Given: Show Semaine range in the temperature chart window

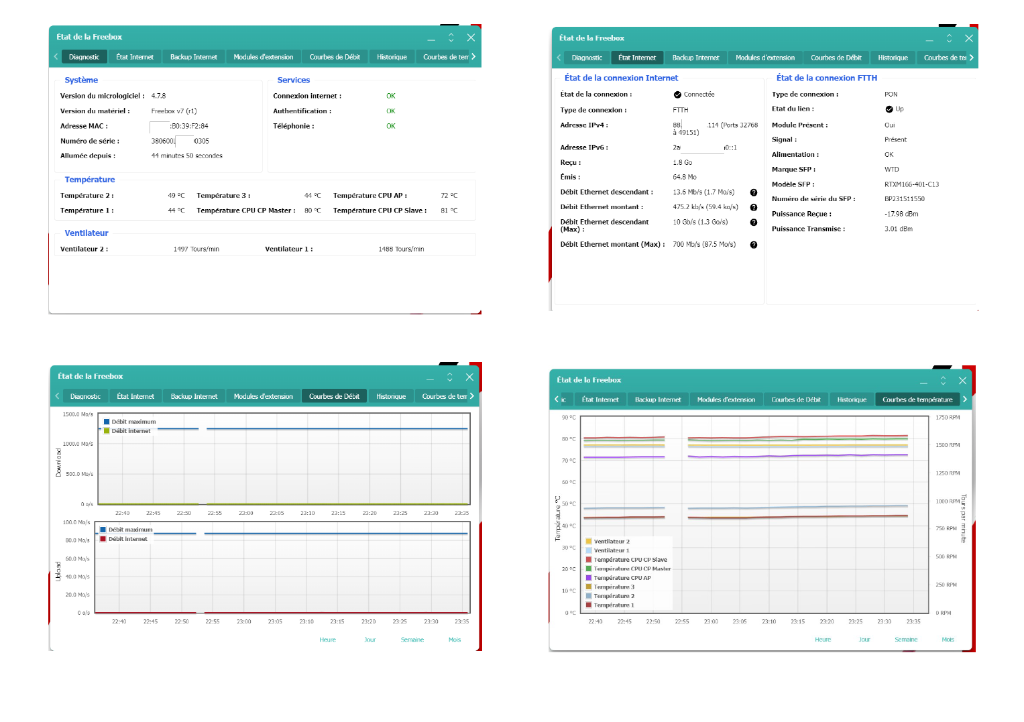Looking at the screenshot, I should tap(906, 640).
